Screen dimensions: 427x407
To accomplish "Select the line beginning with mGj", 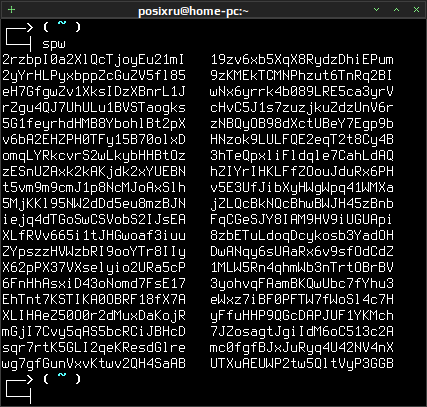I will click(93, 332).
